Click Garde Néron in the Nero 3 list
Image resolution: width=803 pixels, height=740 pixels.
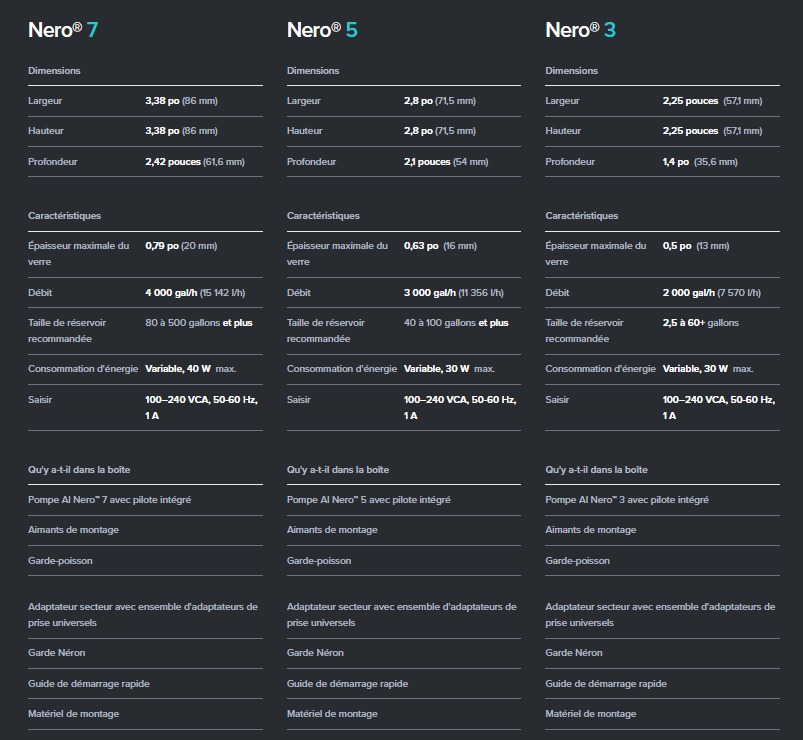[x=574, y=653]
